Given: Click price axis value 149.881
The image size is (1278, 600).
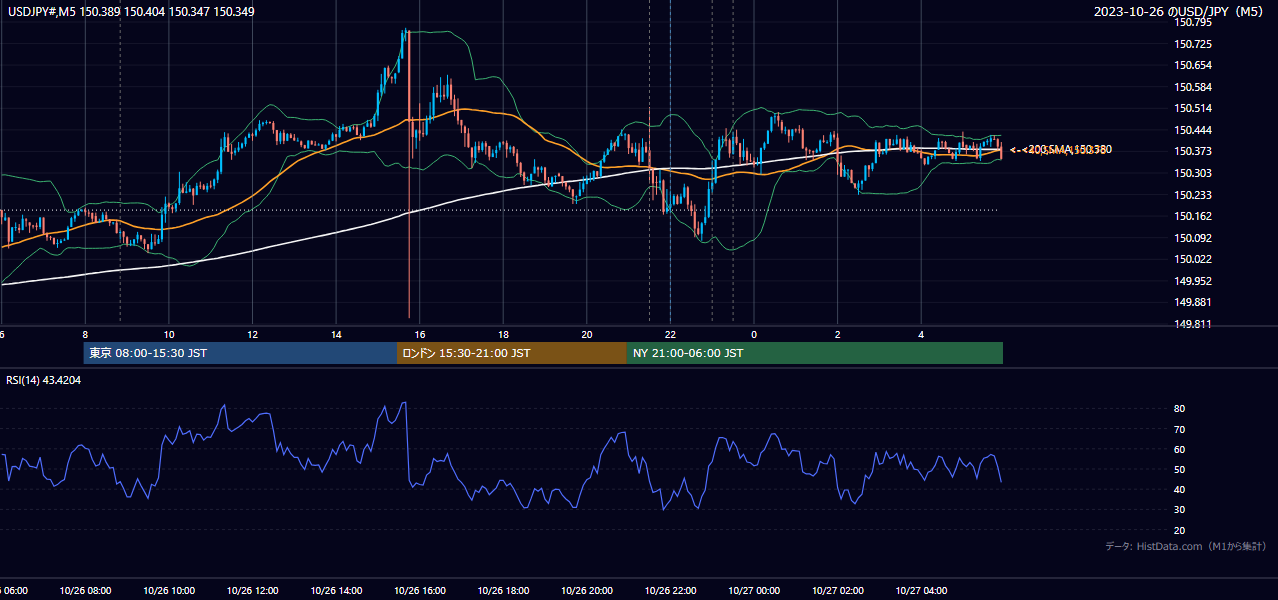Looking at the screenshot, I should 1193,302.
